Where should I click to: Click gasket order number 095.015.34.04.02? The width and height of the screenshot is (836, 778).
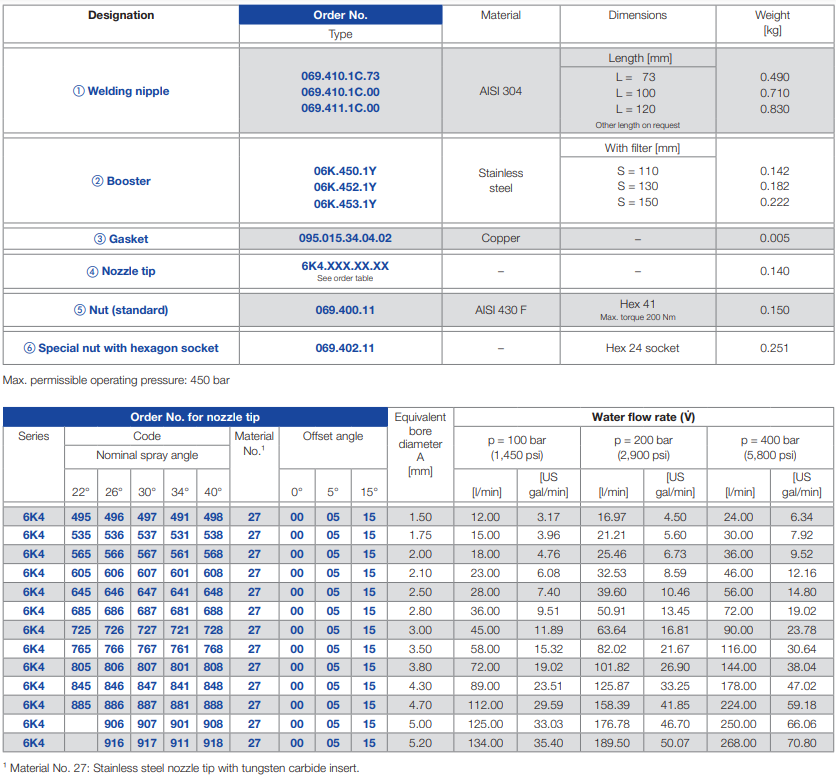click(x=345, y=238)
